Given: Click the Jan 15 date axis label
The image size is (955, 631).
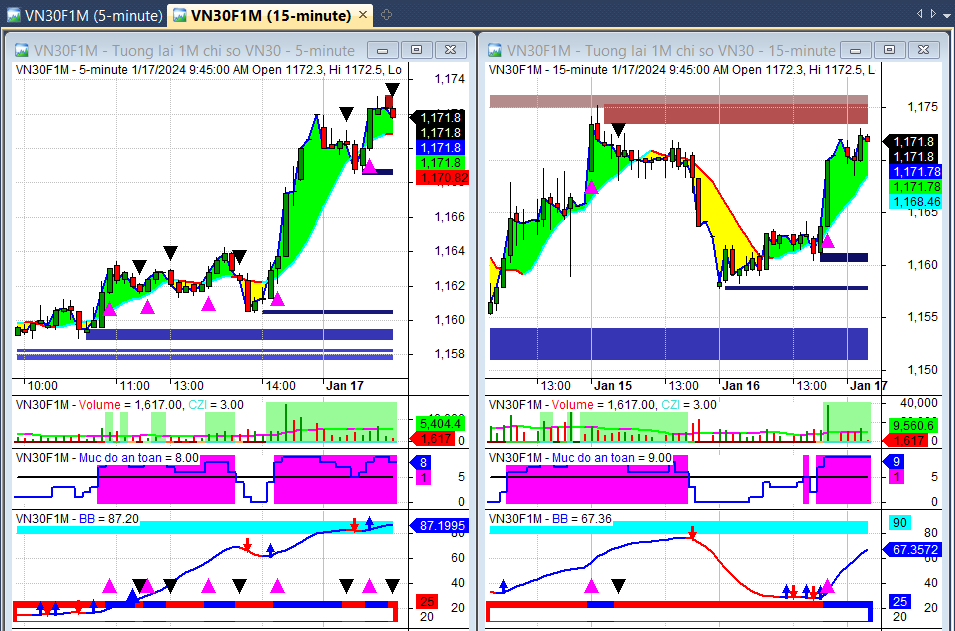Looking at the screenshot, I should 613,386.
